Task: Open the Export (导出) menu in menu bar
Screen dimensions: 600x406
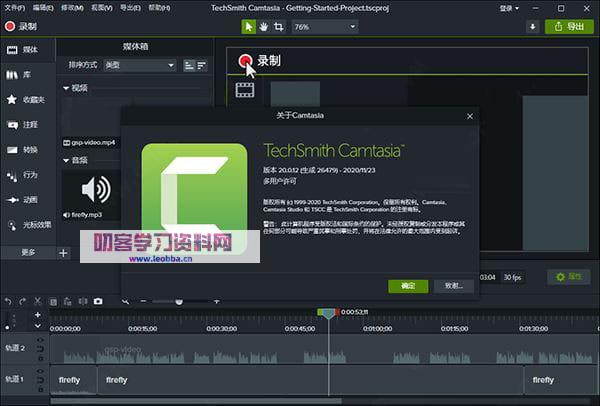Action: tap(130, 8)
